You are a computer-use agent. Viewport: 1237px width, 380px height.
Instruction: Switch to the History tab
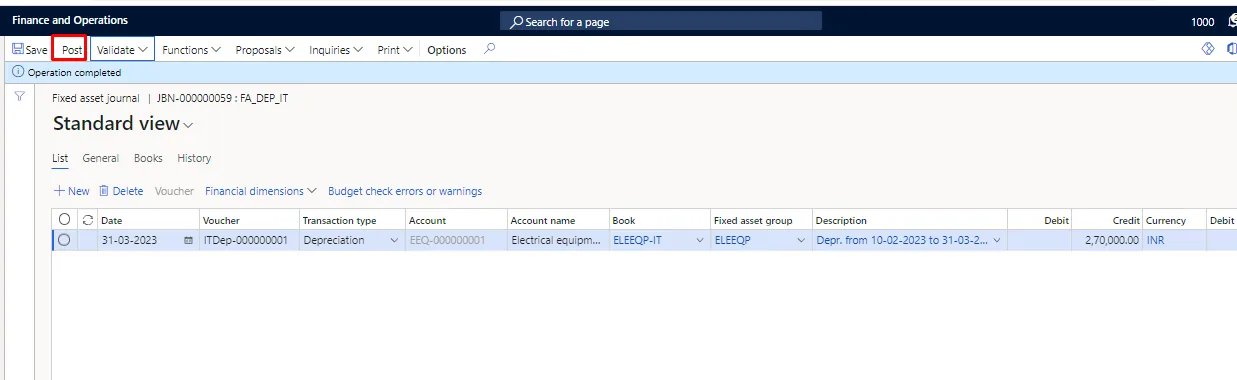(x=194, y=158)
